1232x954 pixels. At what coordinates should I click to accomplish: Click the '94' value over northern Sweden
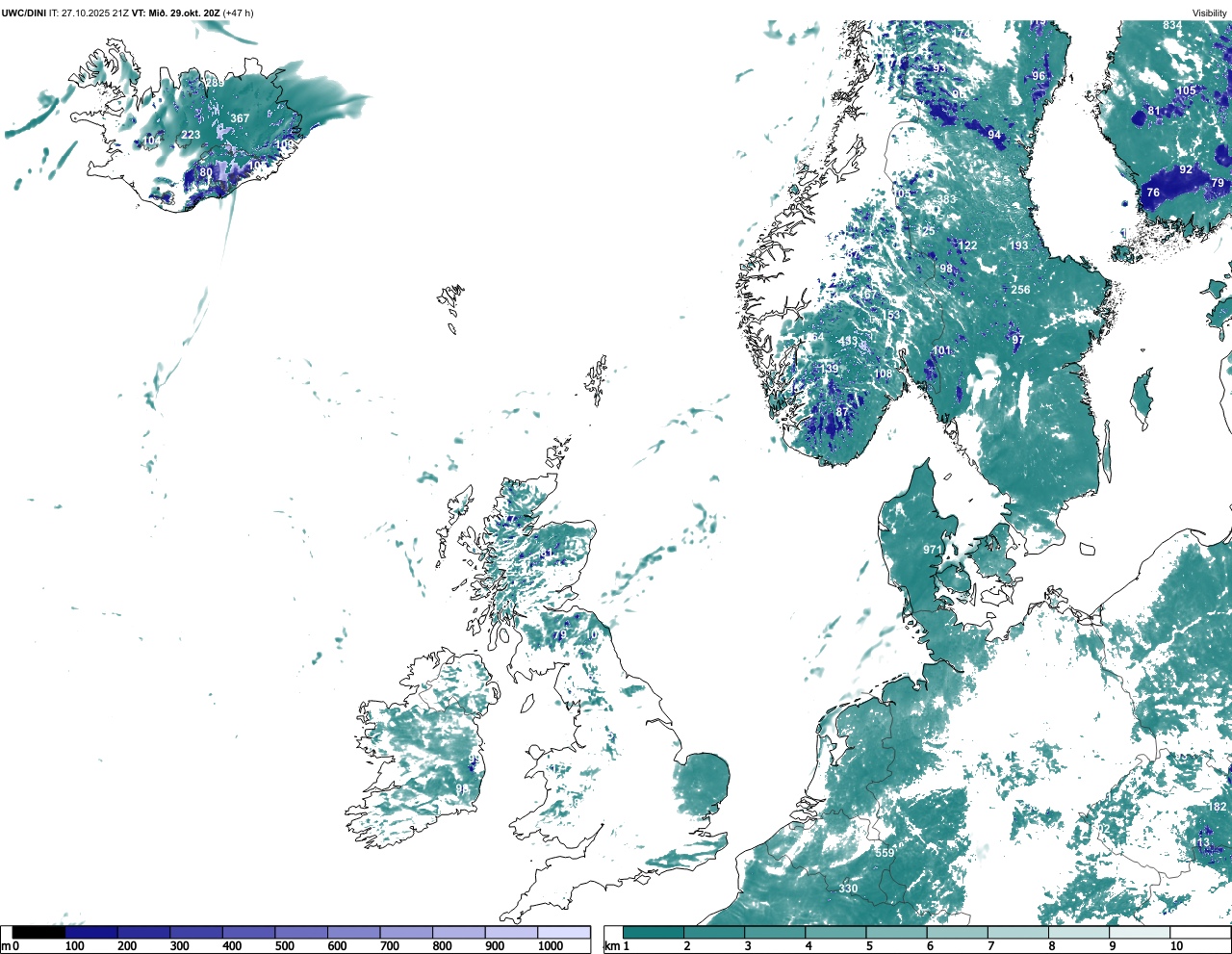[x=994, y=136]
